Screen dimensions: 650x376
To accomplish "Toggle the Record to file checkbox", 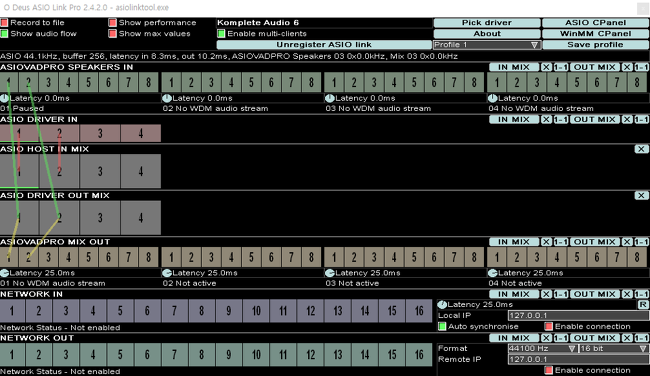I will click(x=4, y=22).
